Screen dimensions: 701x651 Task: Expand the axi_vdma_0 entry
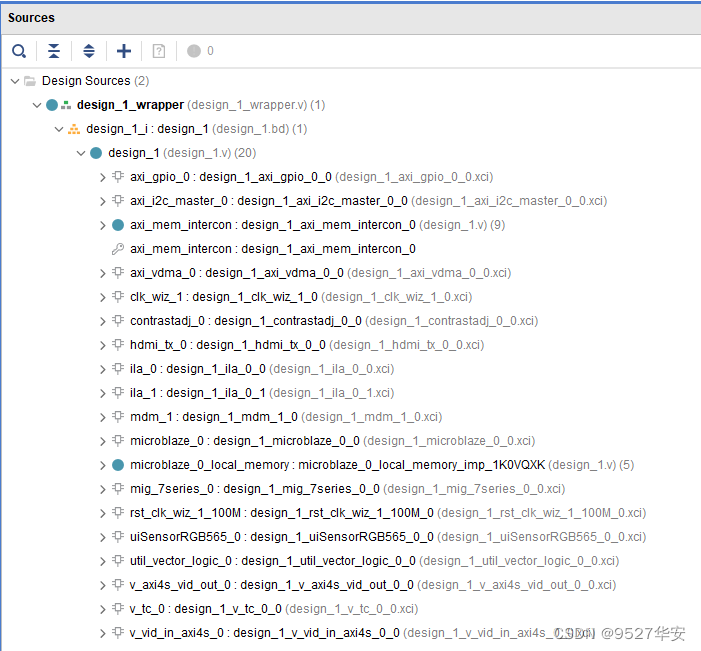102,274
